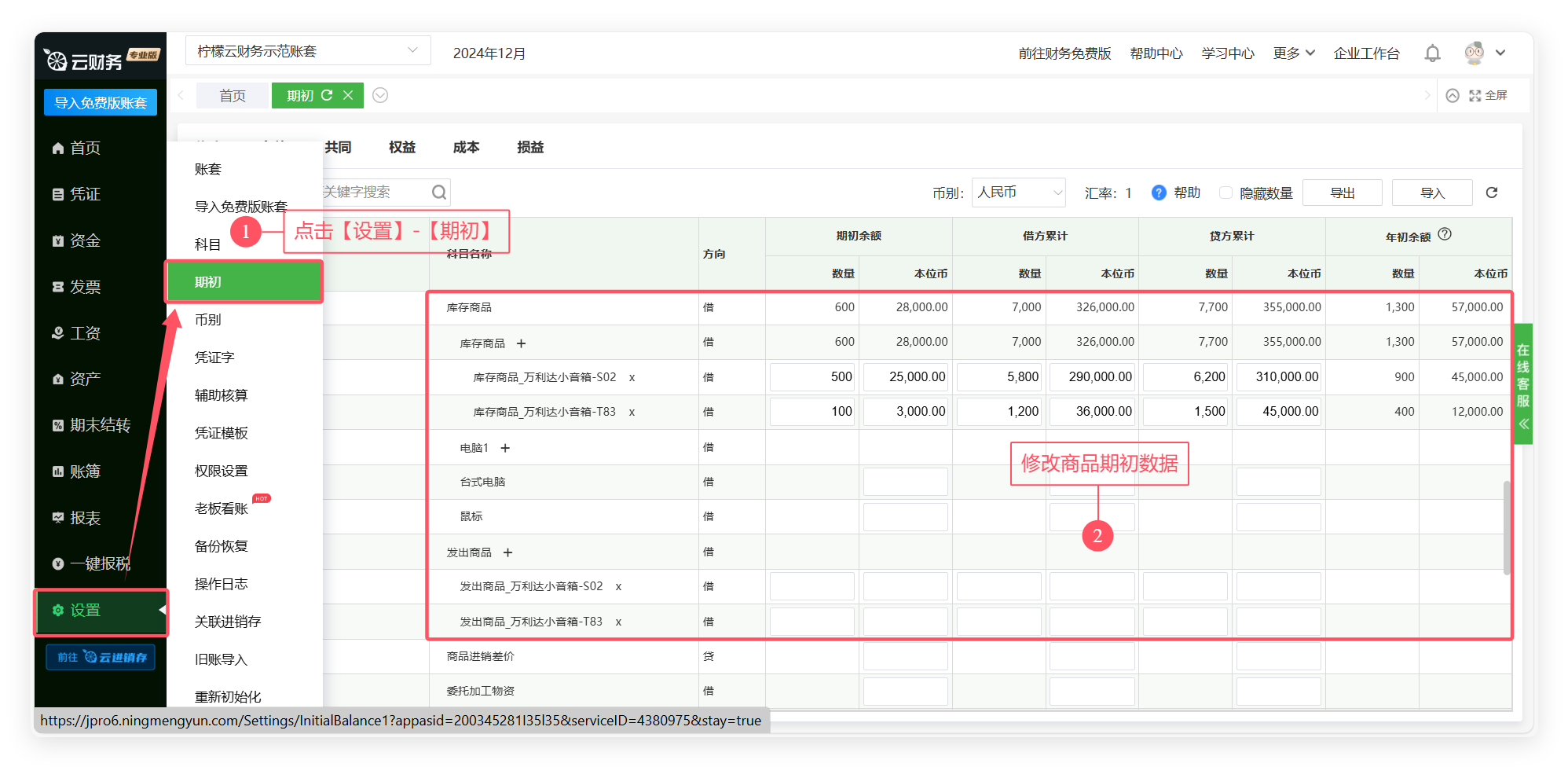Toggle the 隐藏数量 checkbox
Image resolution: width=1568 pixels, height=767 pixels.
coord(1225,193)
